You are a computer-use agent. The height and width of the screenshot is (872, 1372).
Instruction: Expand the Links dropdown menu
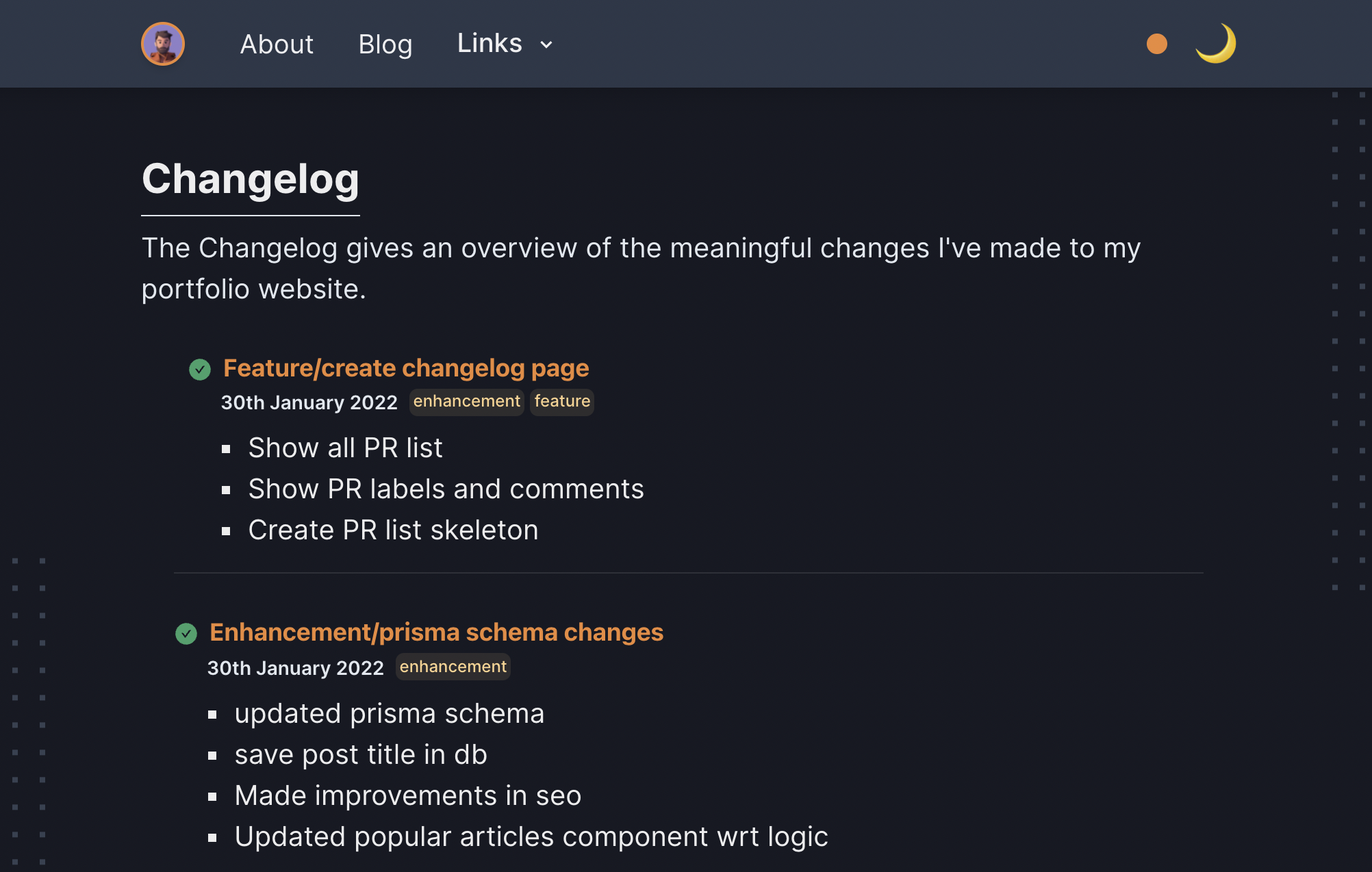click(x=505, y=44)
